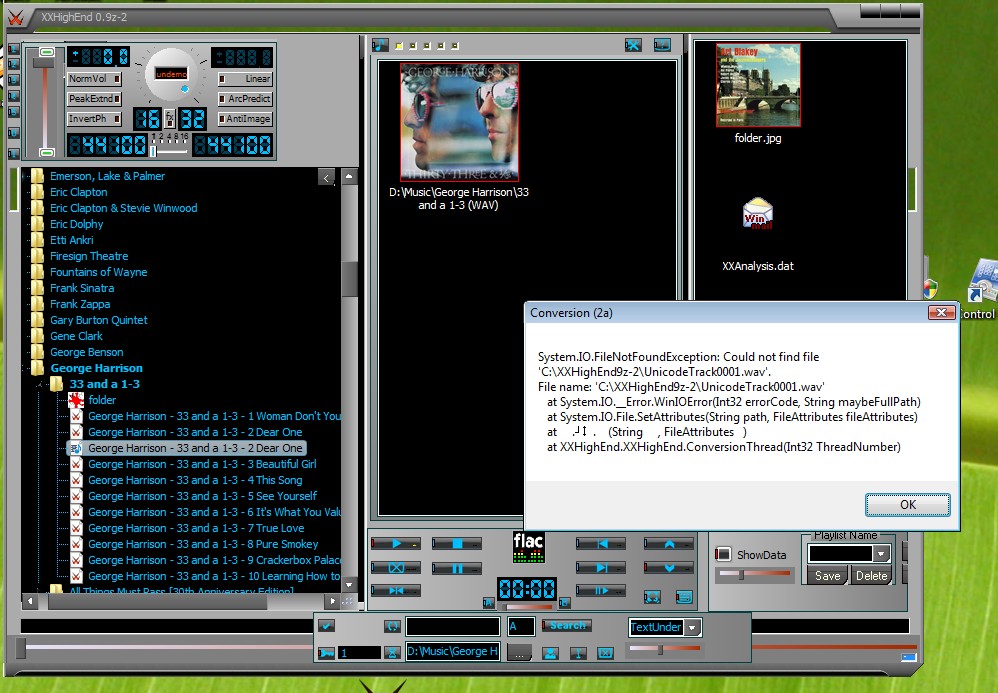Viewport: 998px width, 693px height.
Task: Click the monitor icon beside settings
Action: (662, 45)
